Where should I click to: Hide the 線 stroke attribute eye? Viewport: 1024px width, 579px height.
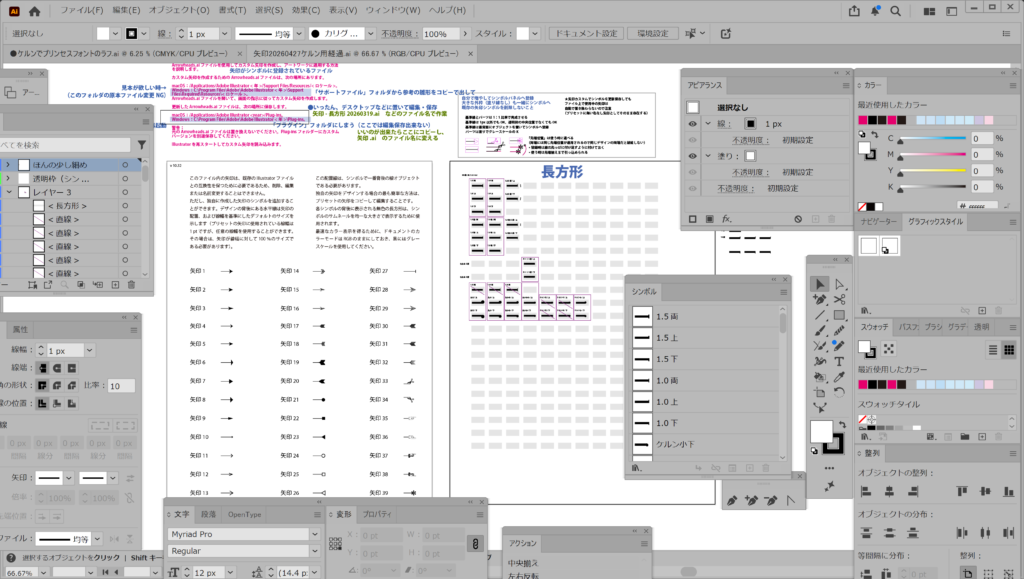[690, 123]
